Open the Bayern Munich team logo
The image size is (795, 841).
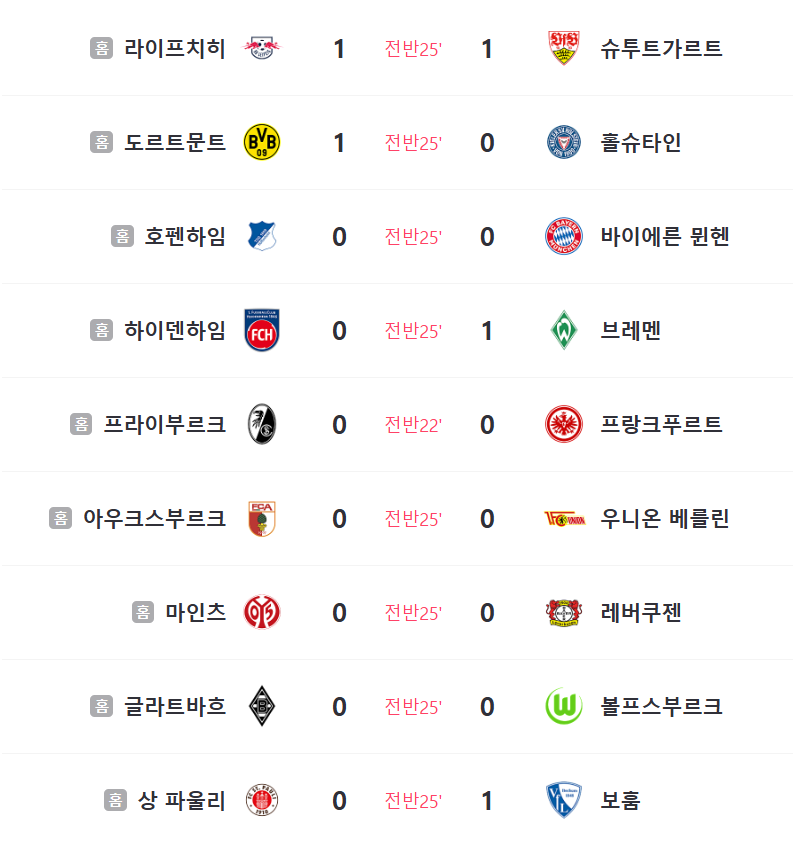pos(563,236)
